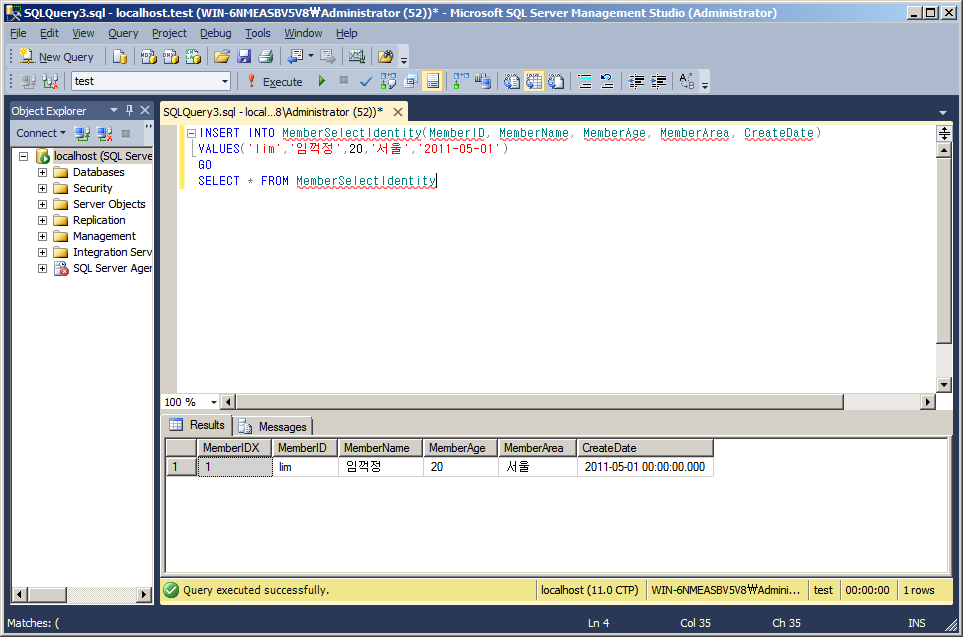Viewport: 963px width, 637px height.
Task: Close the SQLQuery3.sql tab
Action: 398,112
